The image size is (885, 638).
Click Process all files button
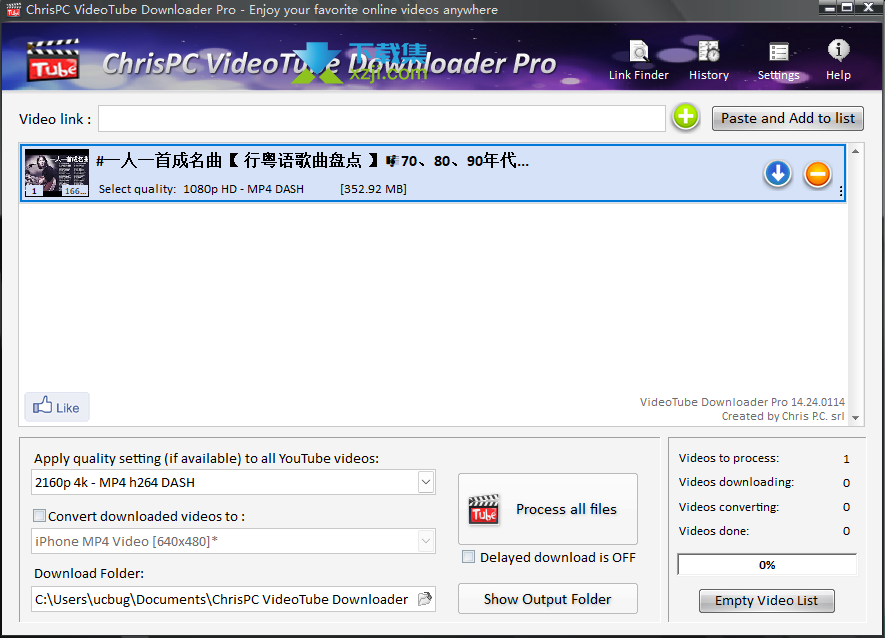[x=548, y=509]
